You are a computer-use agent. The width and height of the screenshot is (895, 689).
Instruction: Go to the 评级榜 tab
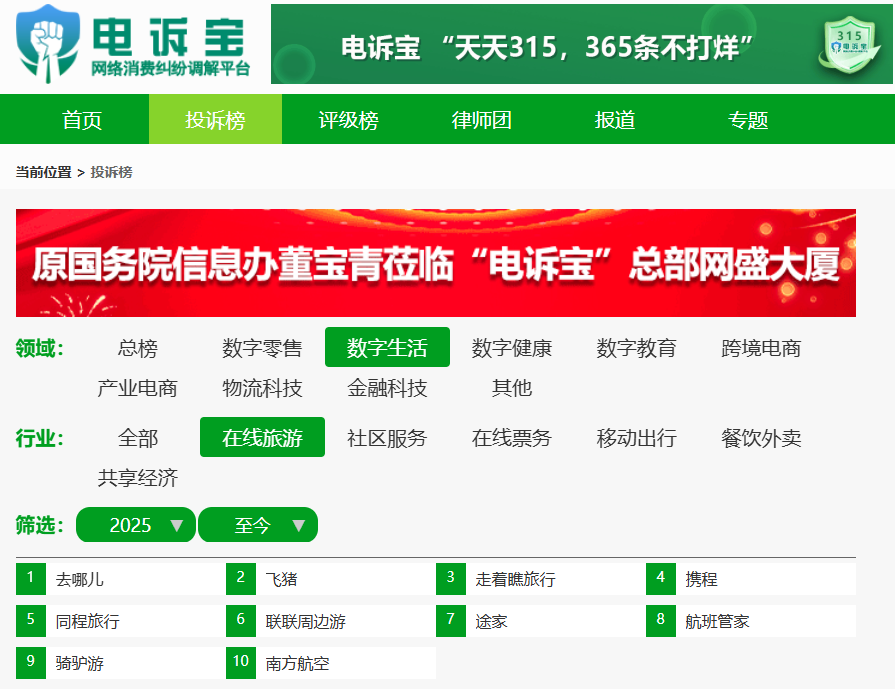348,119
